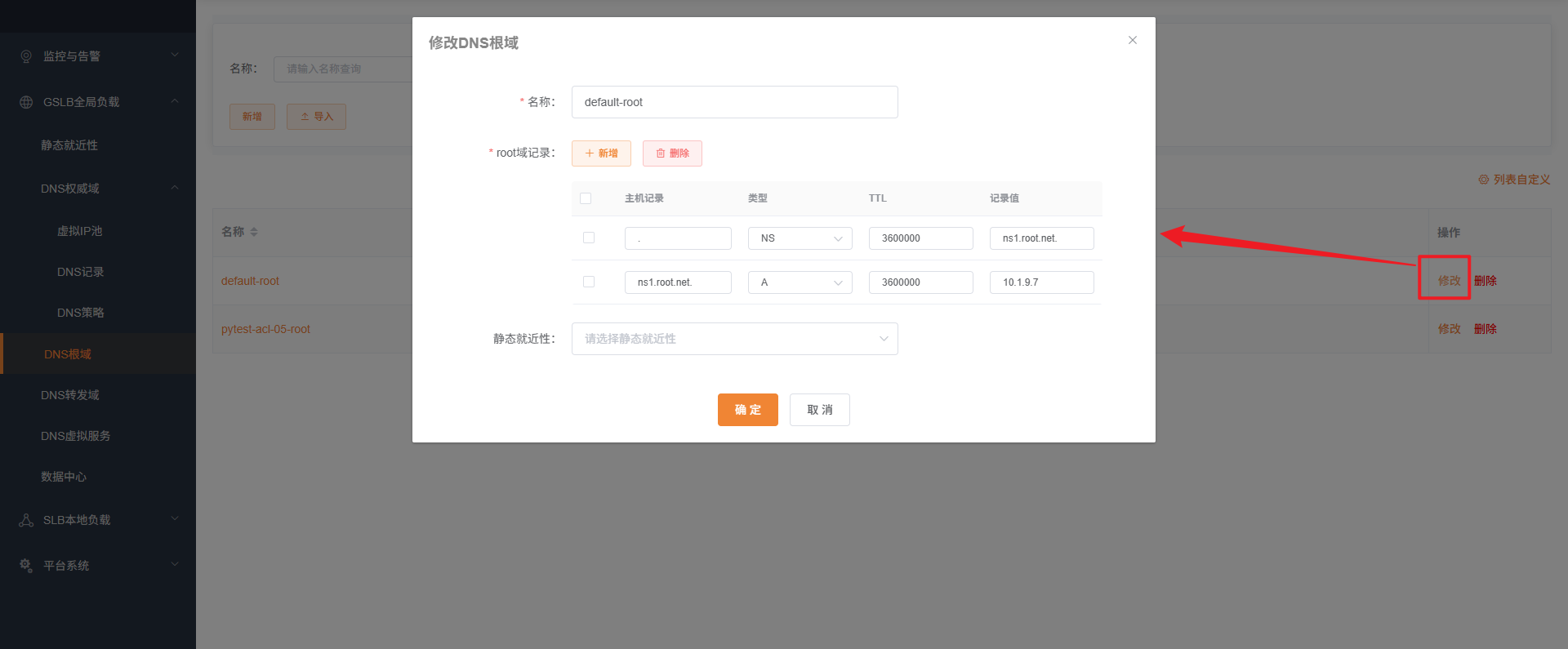Click the GSLB globe icon in sidebar
This screenshot has width=1568, height=649.
click(26, 102)
